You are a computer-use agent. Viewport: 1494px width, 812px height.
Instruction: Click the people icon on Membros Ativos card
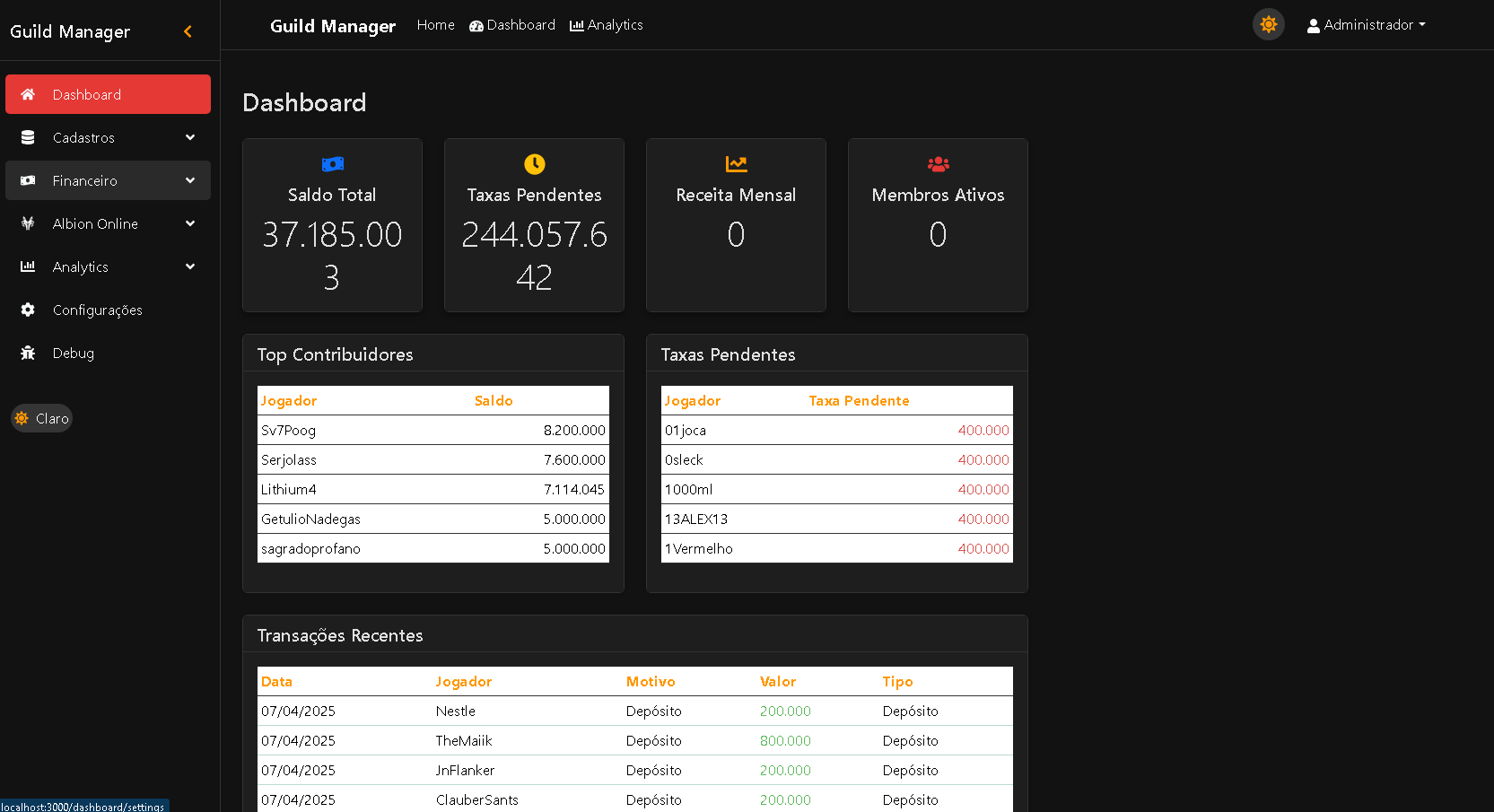click(937, 163)
